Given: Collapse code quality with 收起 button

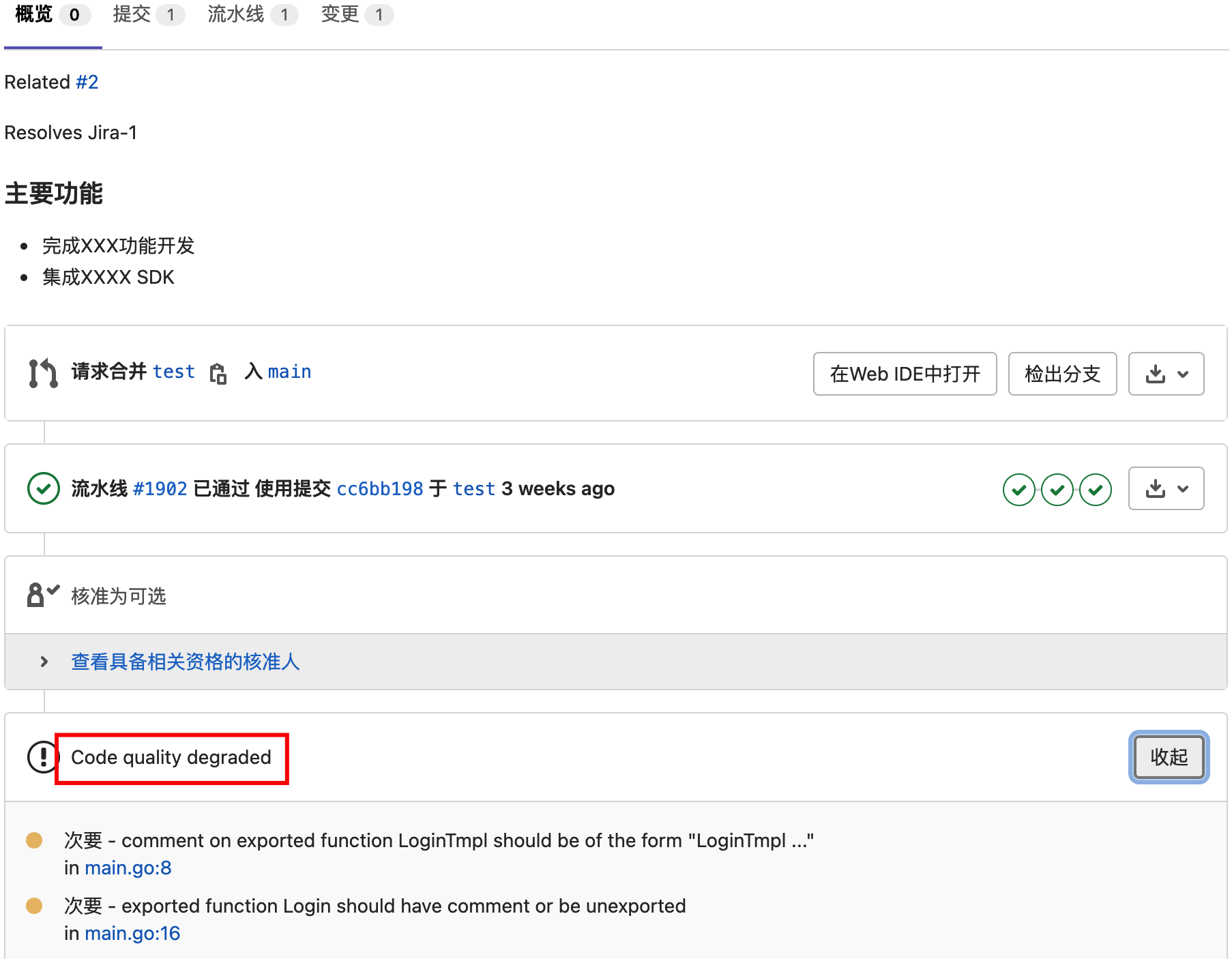Looking at the screenshot, I should click(1169, 757).
